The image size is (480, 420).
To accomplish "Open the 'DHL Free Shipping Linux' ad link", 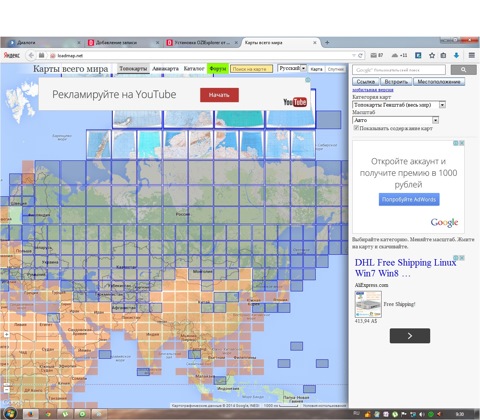I will coord(405,268).
